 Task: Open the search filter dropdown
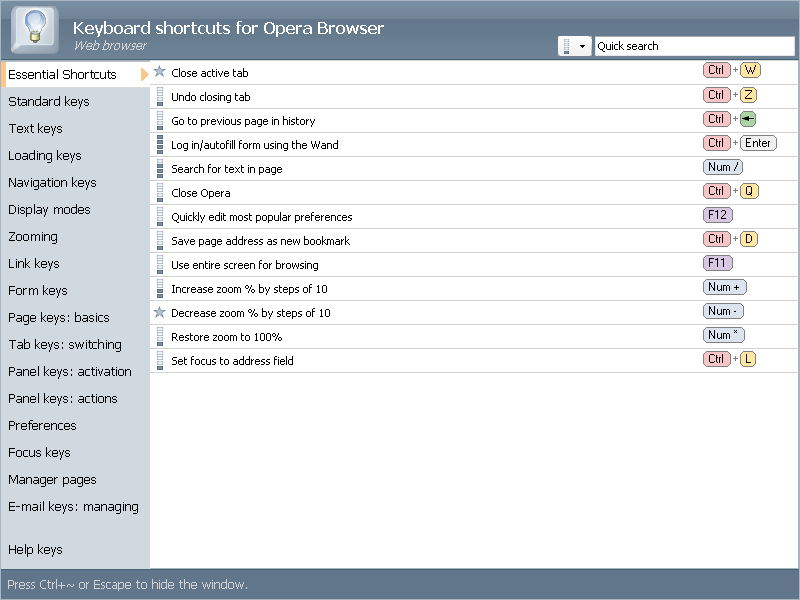pyautogui.click(x=574, y=46)
